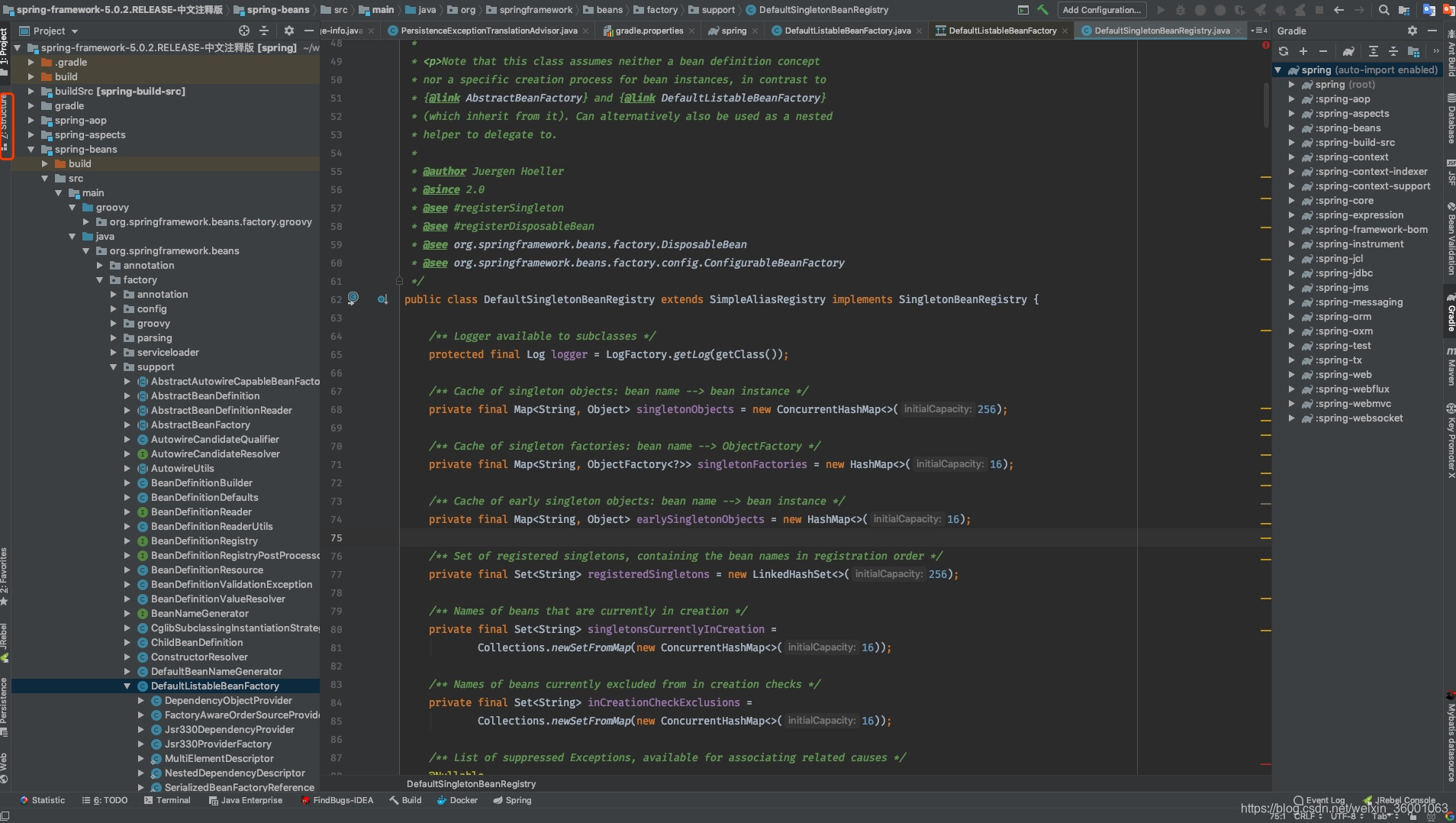Click the beans breadcrumb in navigation bar
The width and height of the screenshot is (1456, 823).
[x=603, y=10]
